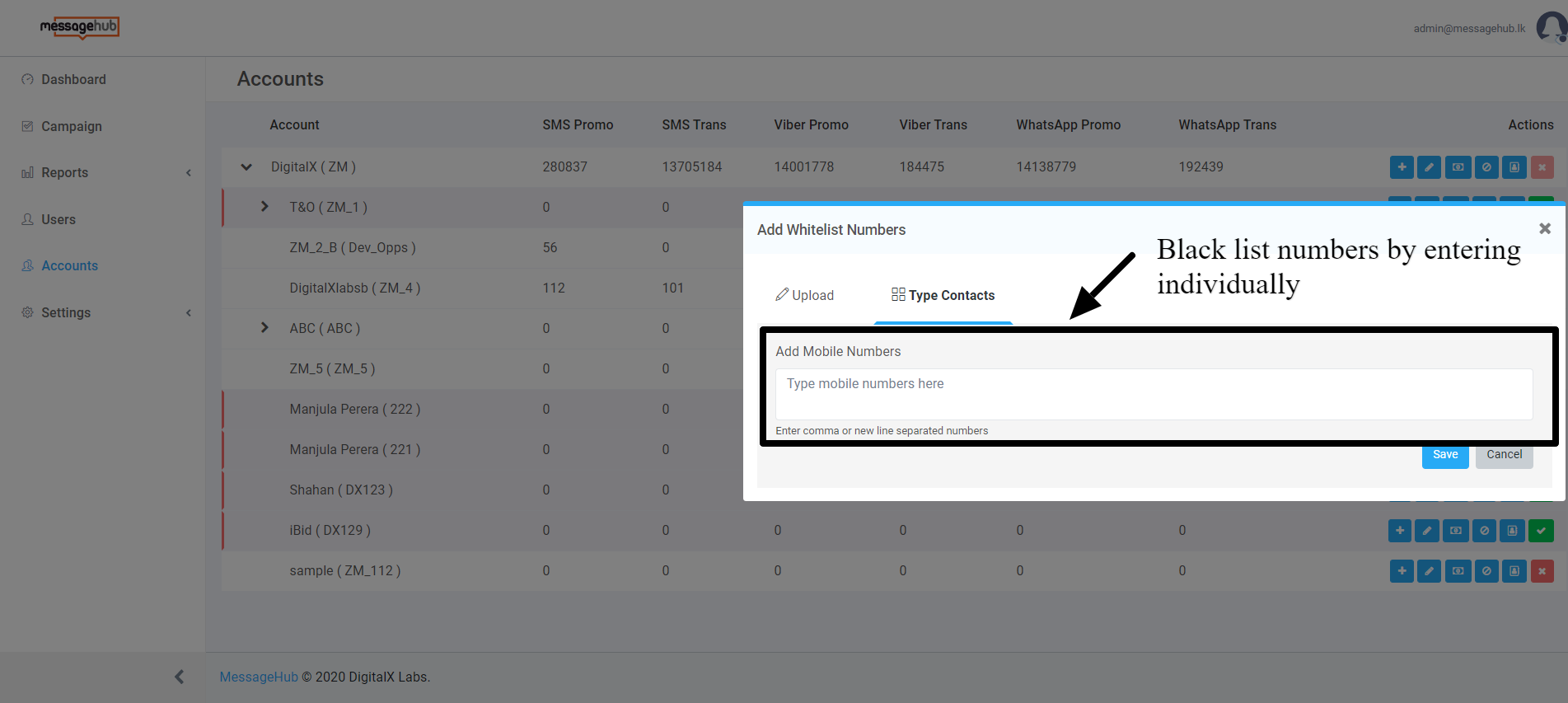
Task: Click the Save button in dialog
Action: click(1444, 456)
